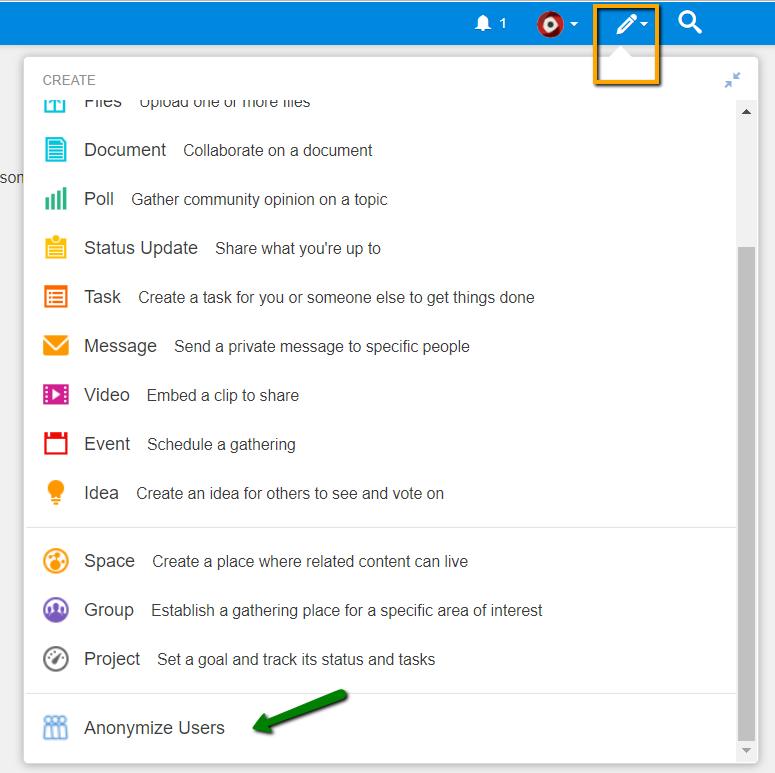
Task: Expand the dropdown arrow beside the pencil
Action: [x=644, y=24]
